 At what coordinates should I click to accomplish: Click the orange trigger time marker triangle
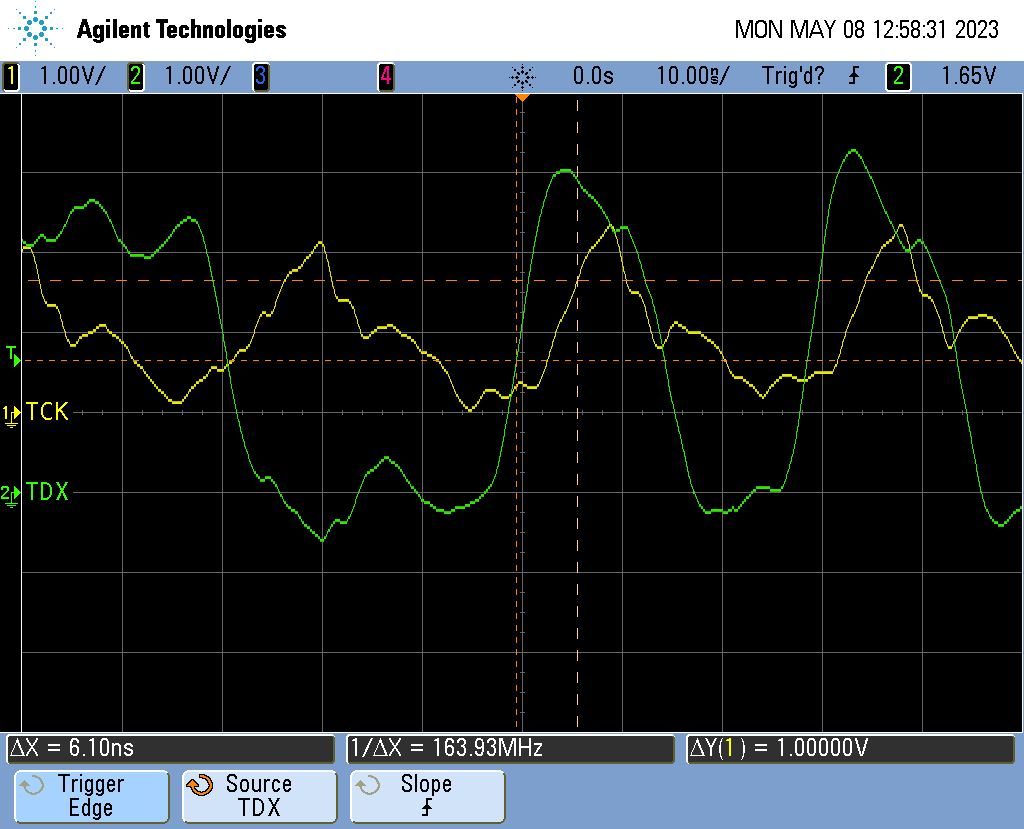pyautogui.click(x=521, y=98)
